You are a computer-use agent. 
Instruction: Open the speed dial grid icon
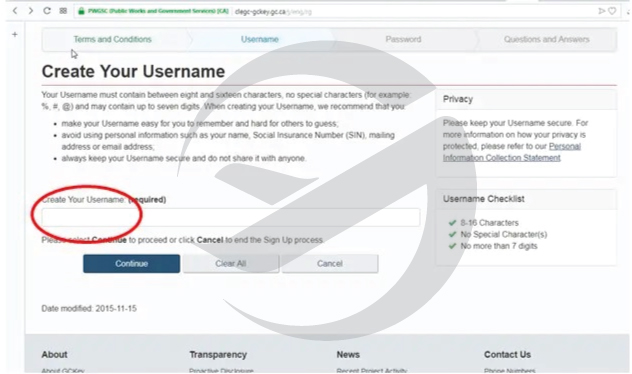(x=63, y=11)
